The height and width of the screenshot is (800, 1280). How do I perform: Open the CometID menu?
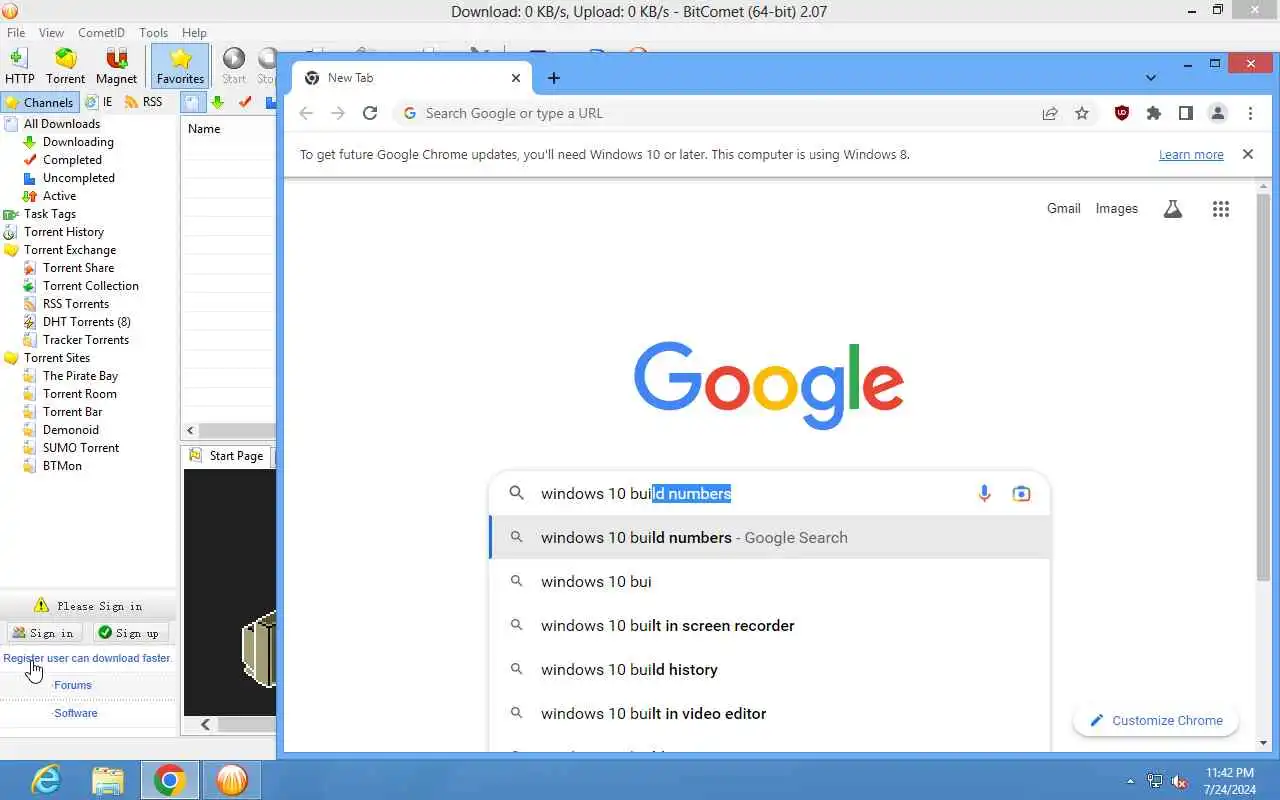tap(101, 33)
